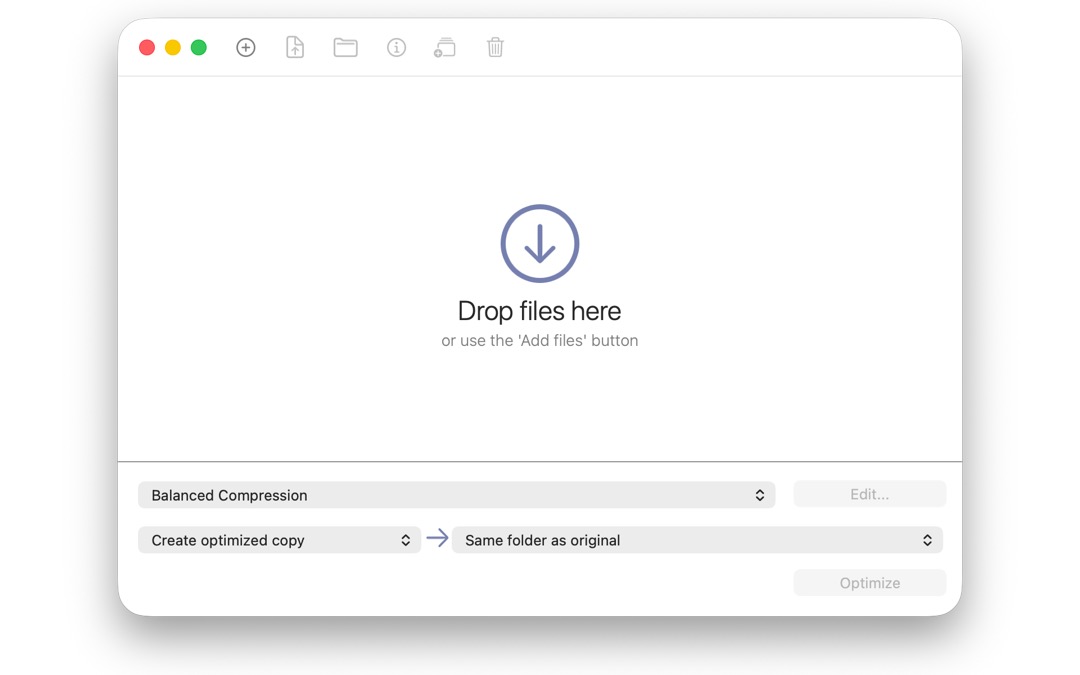This screenshot has width=1080, height=675.
Task: Open file info with the circled i icon
Action: pyautogui.click(x=396, y=48)
